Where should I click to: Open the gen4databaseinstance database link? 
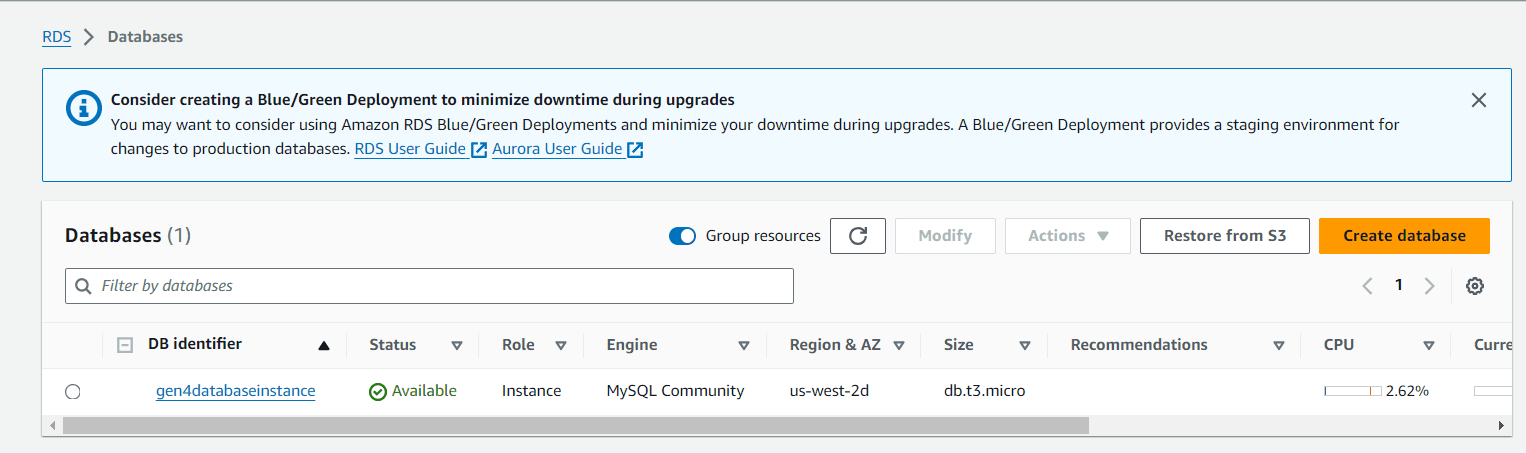coord(236,391)
